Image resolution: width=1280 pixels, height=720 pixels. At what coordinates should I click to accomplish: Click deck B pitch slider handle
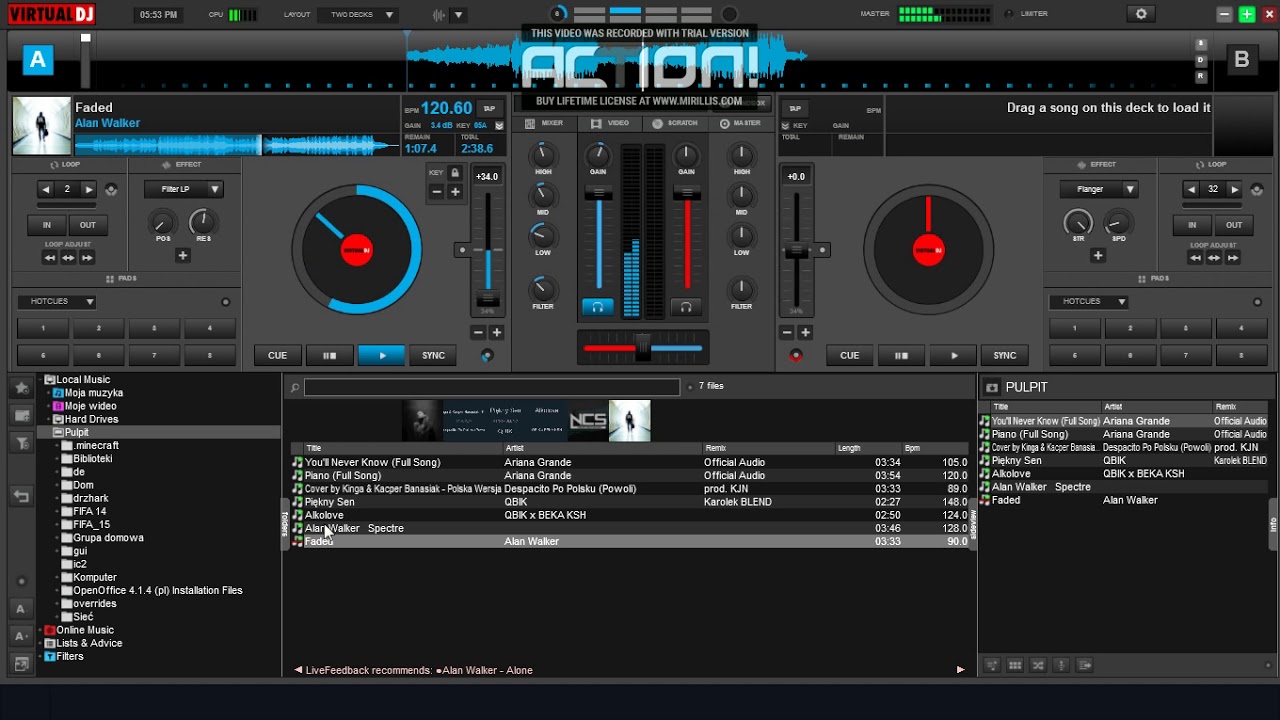(796, 250)
